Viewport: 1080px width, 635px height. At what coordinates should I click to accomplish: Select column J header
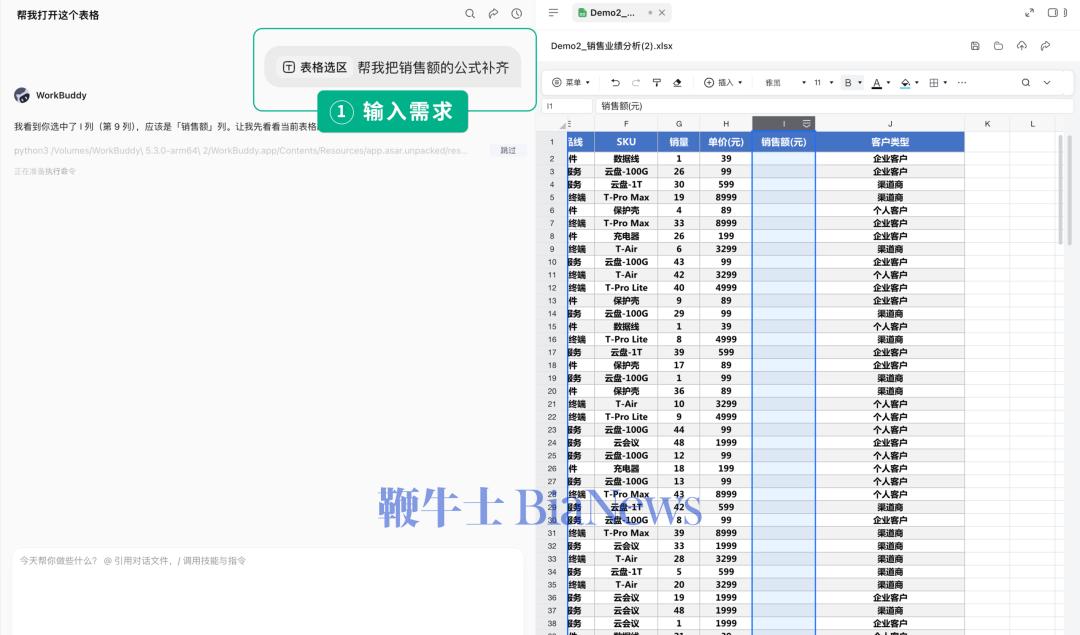(890, 124)
